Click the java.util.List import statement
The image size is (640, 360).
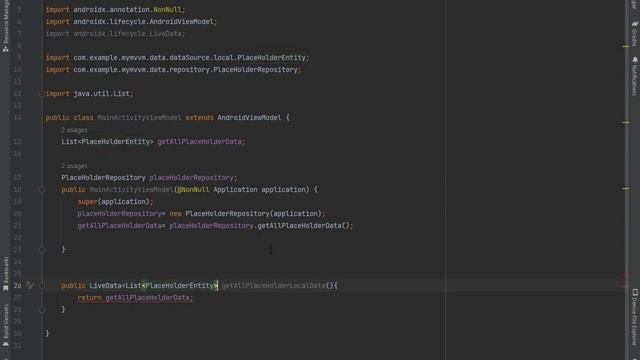89,94
